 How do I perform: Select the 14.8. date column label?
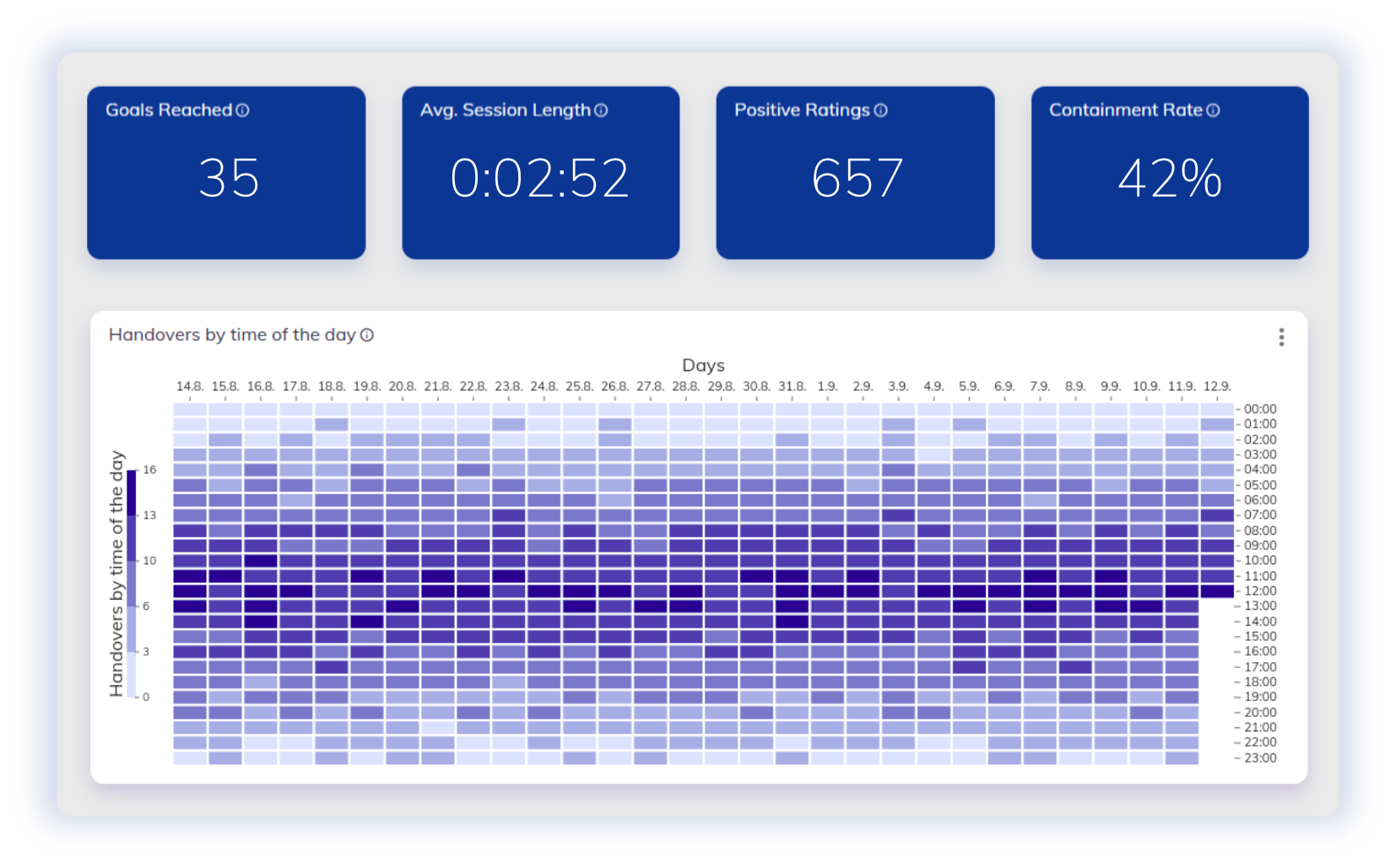191,385
